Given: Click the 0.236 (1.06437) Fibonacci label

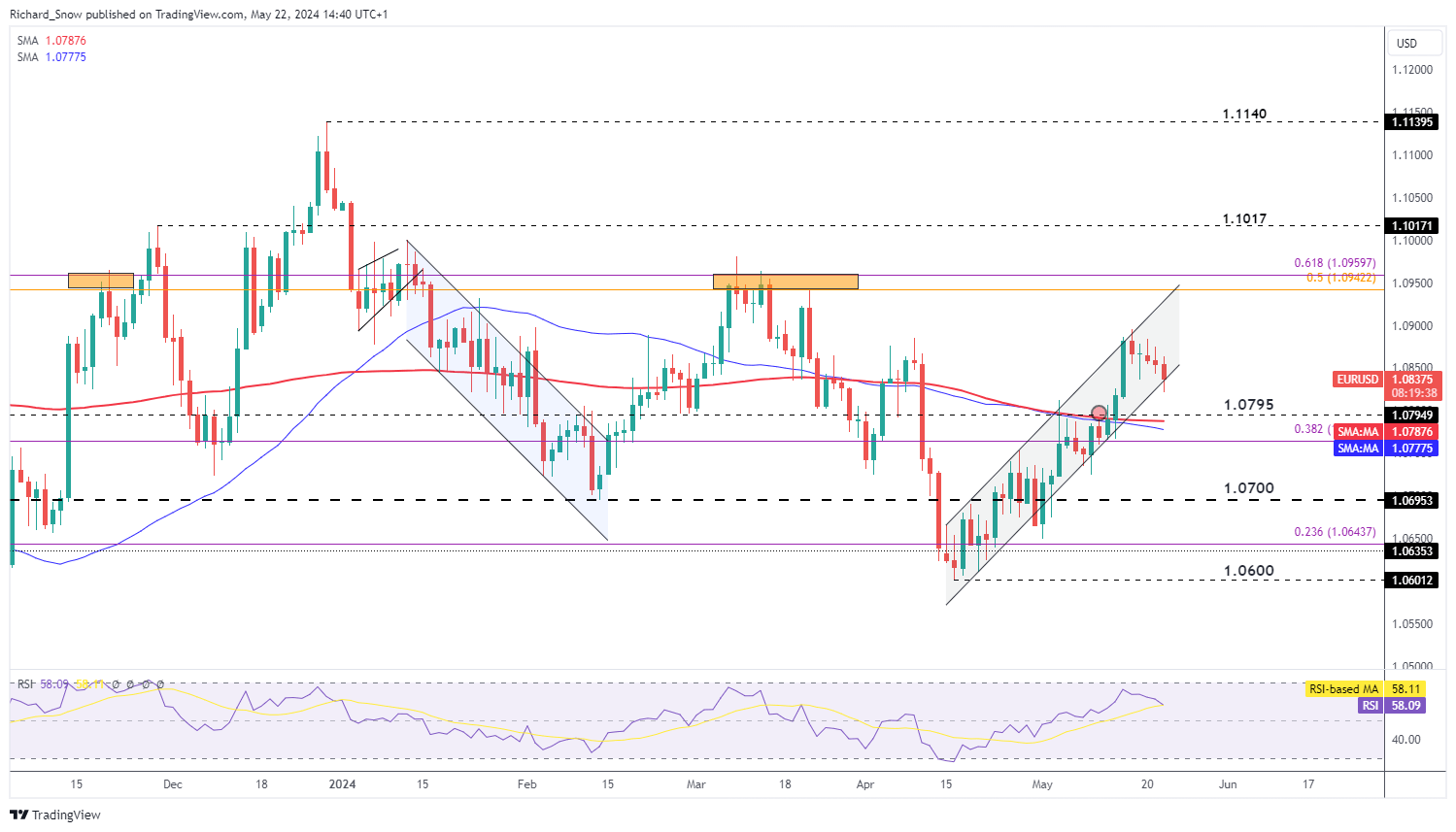Looking at the screenshot, I should click(x=1335, y=532).
